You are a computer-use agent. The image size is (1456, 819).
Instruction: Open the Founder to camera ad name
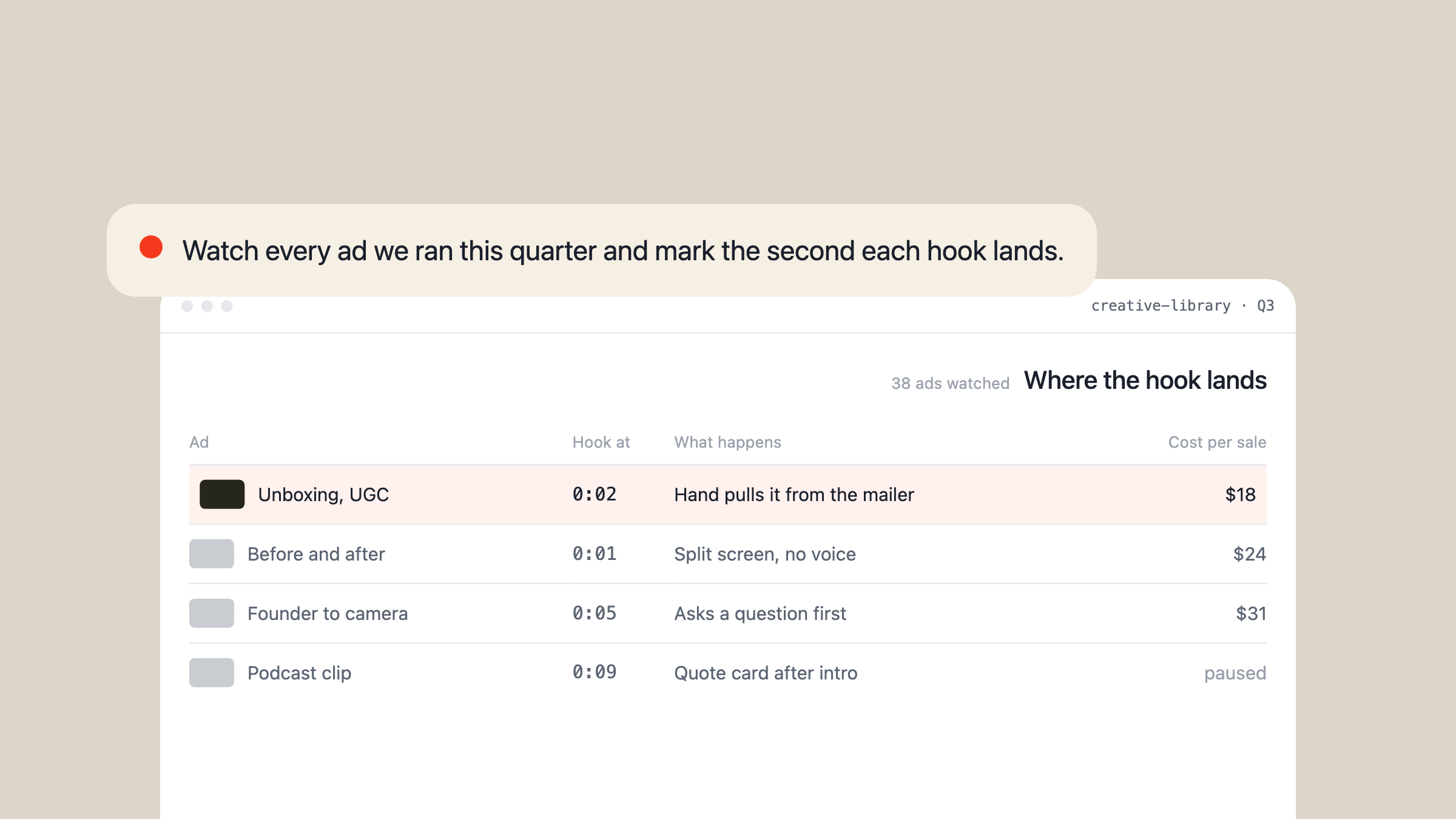coord(328,613)
